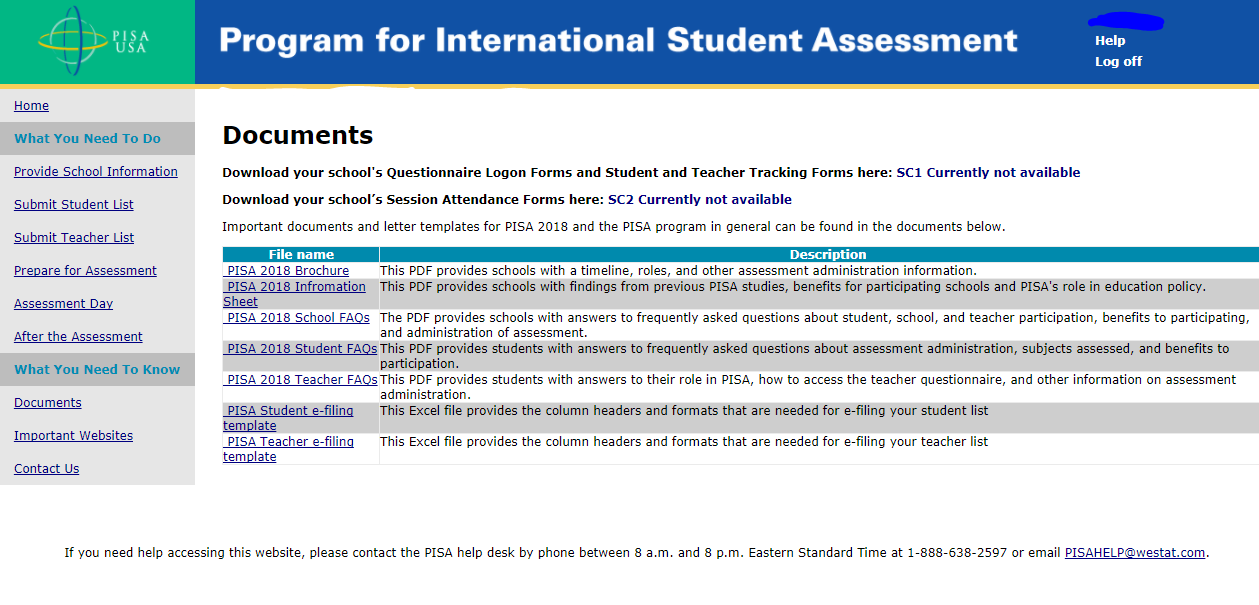Screen dimensions: 1259x605
Task: Open Important Websites page
Action: pos(73,436)
